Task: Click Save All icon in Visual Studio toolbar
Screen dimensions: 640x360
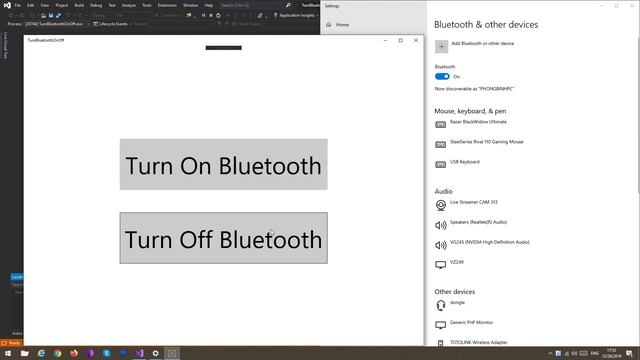Action: 58,16
